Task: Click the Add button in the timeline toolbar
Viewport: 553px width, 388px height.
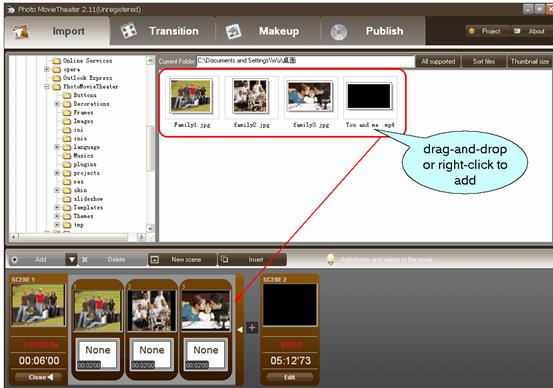Action: 36,260
